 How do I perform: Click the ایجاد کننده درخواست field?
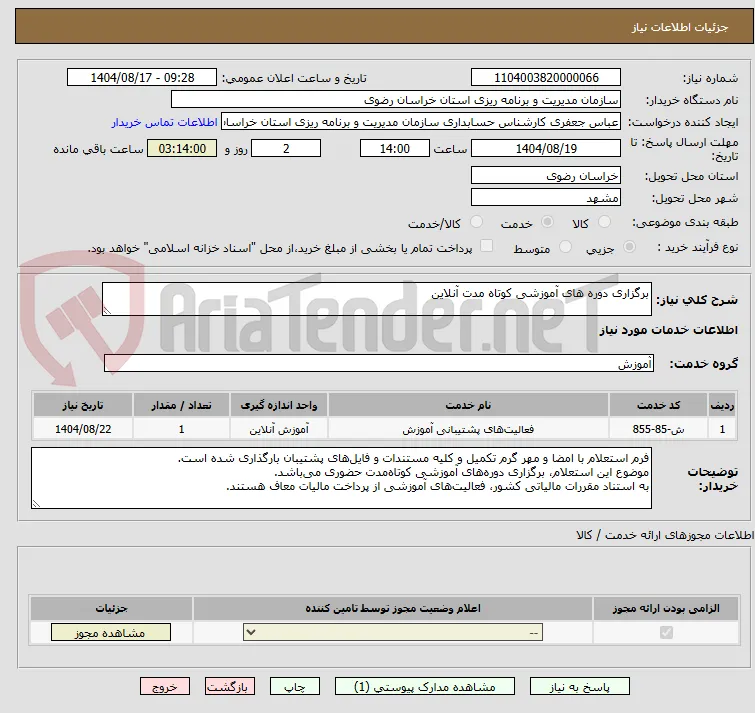[421, 122]
